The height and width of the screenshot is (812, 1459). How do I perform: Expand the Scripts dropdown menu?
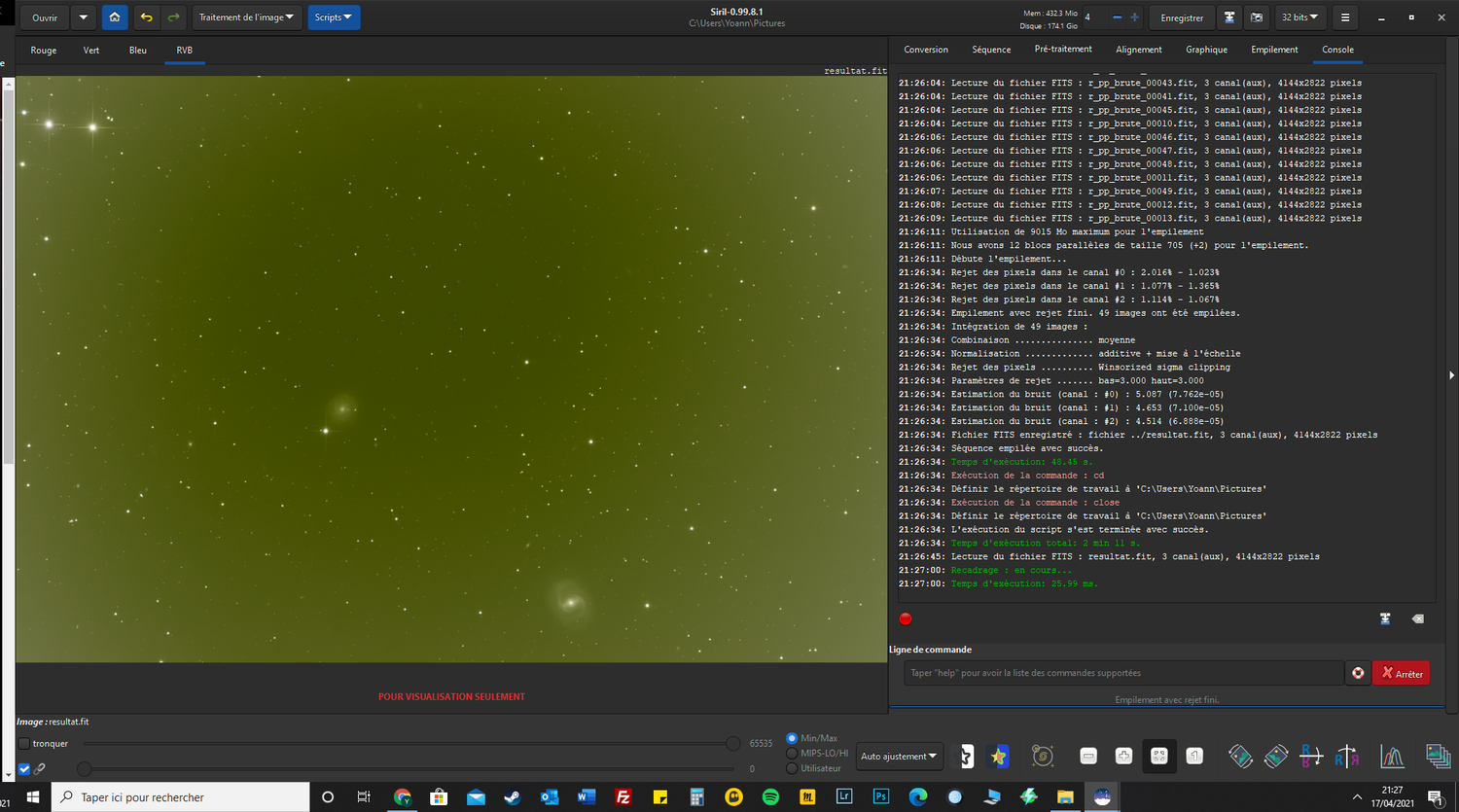[x=334, y=18]
